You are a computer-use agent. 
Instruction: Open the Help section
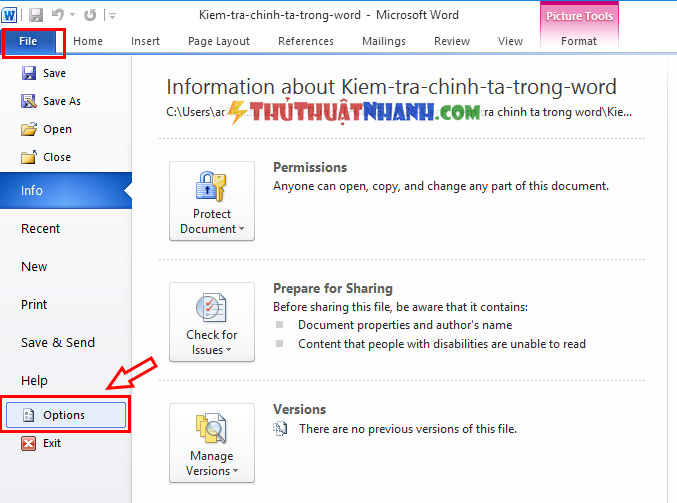34,380
